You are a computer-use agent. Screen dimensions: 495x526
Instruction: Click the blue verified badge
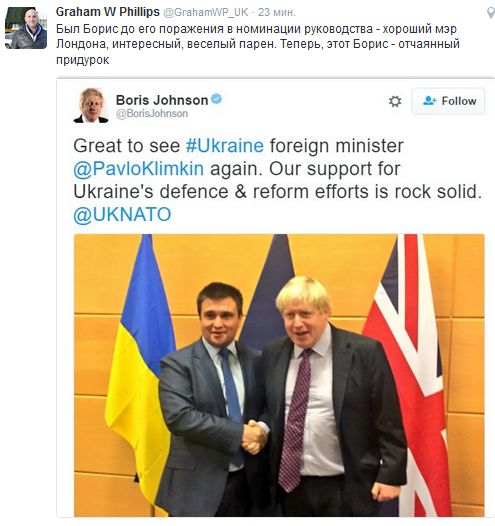click(217, 99)
